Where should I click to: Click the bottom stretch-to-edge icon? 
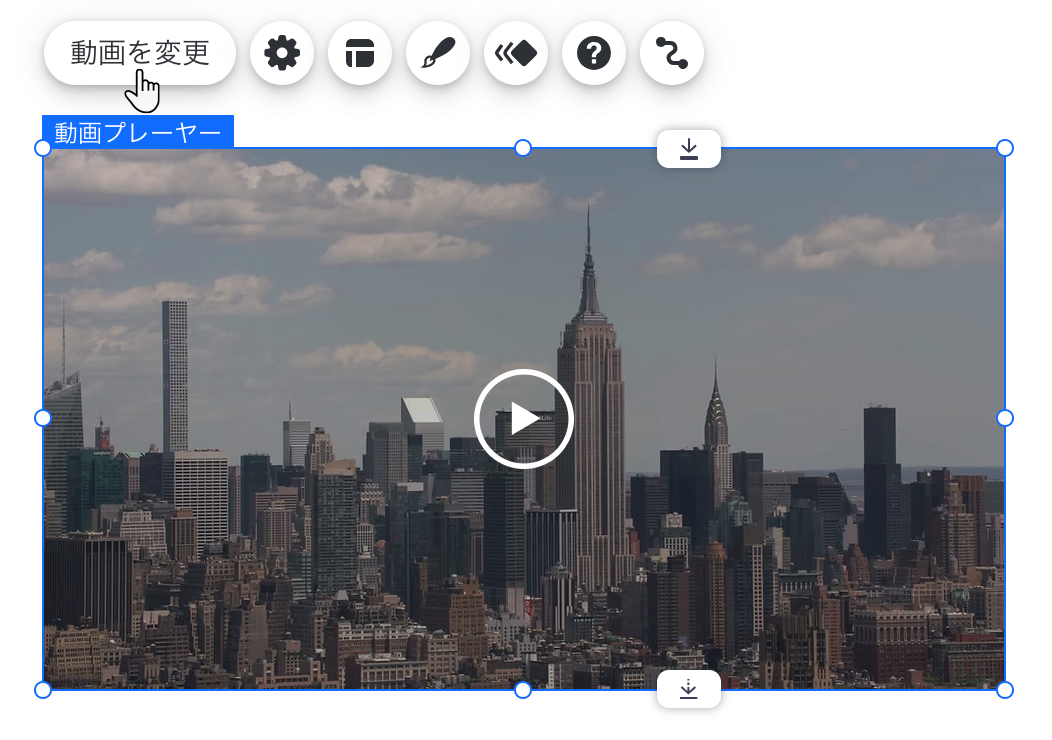pos(688,689)
